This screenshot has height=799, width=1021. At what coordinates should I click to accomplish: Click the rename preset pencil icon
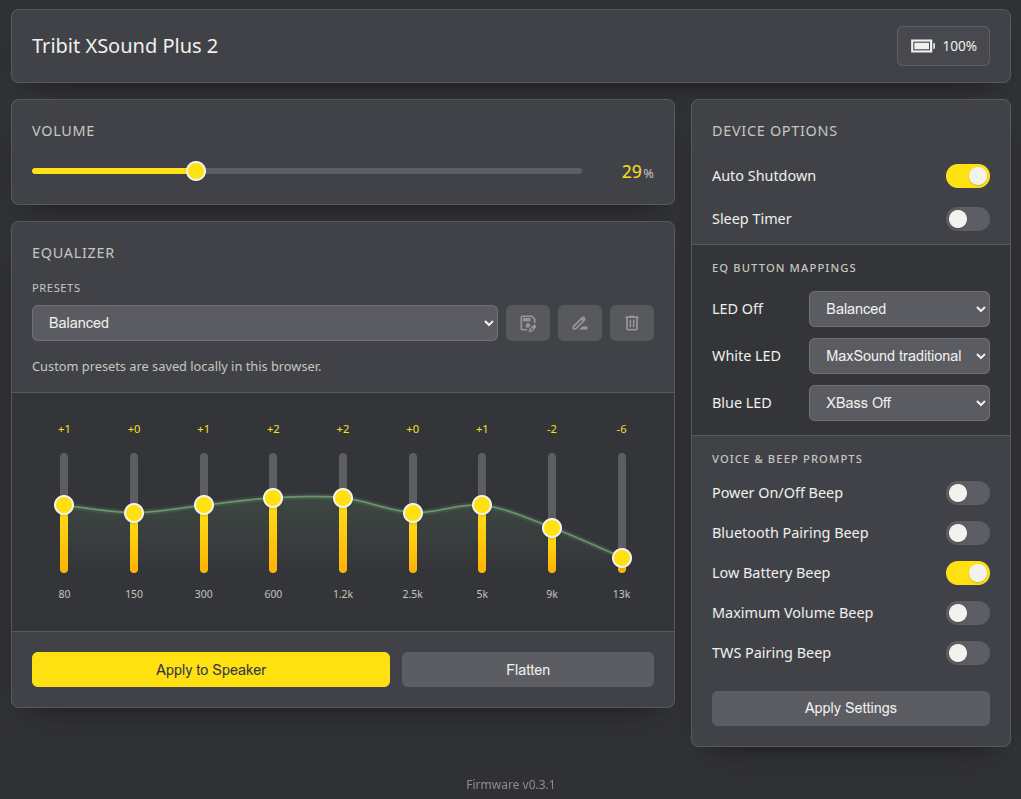[580, 323]
